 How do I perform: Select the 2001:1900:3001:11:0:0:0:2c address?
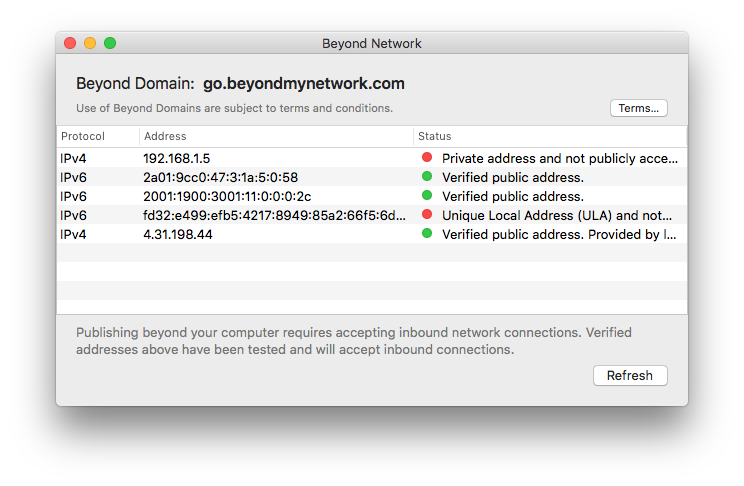click(x=227, y=196)
